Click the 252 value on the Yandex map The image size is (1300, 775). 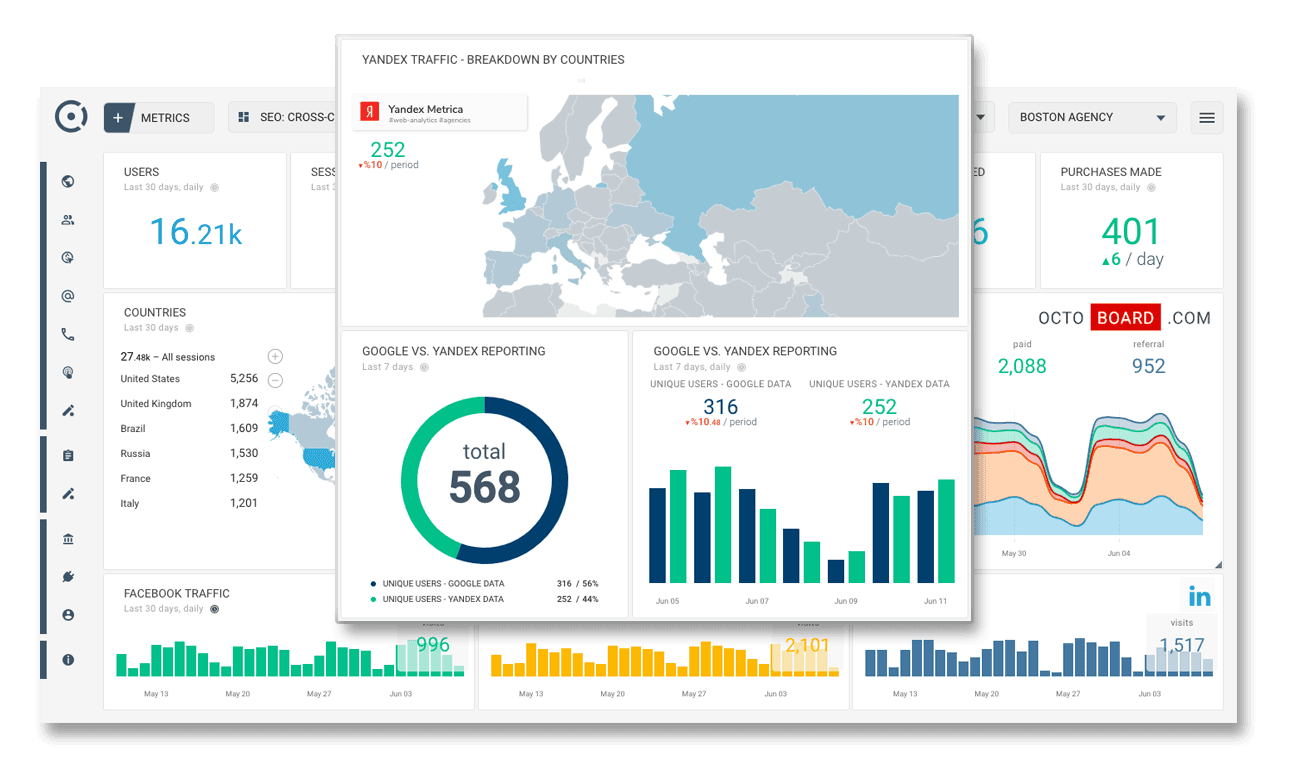coord(388,150)
